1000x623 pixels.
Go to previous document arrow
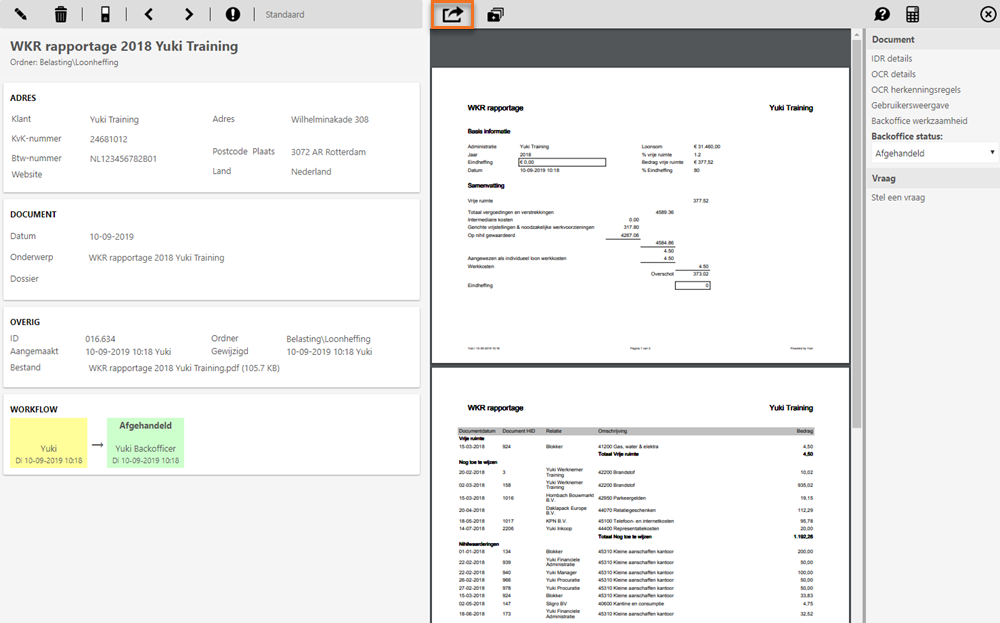(149, 14)
